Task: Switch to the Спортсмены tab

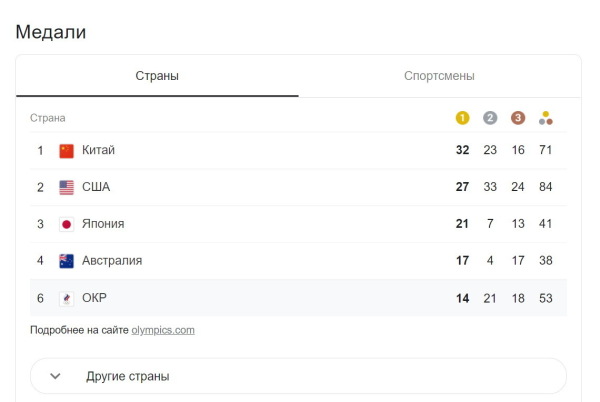Action: [x=439, y=76]
